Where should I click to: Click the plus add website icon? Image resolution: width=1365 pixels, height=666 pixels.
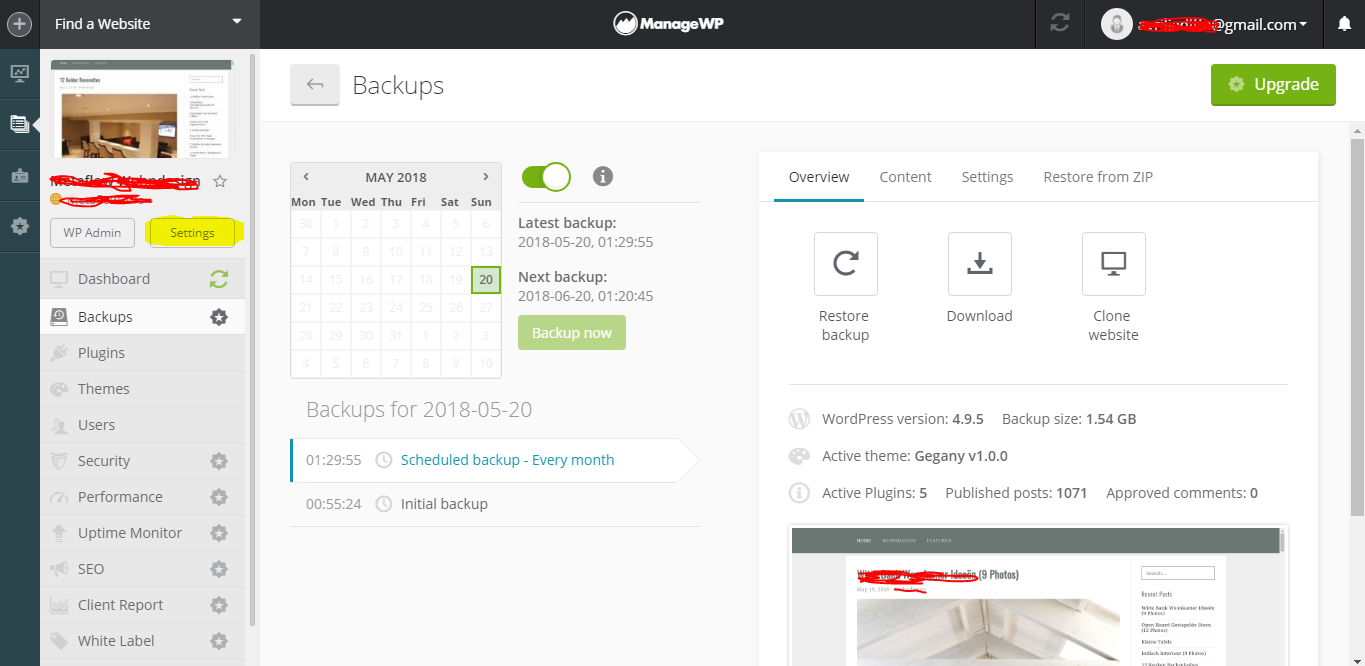19,24
